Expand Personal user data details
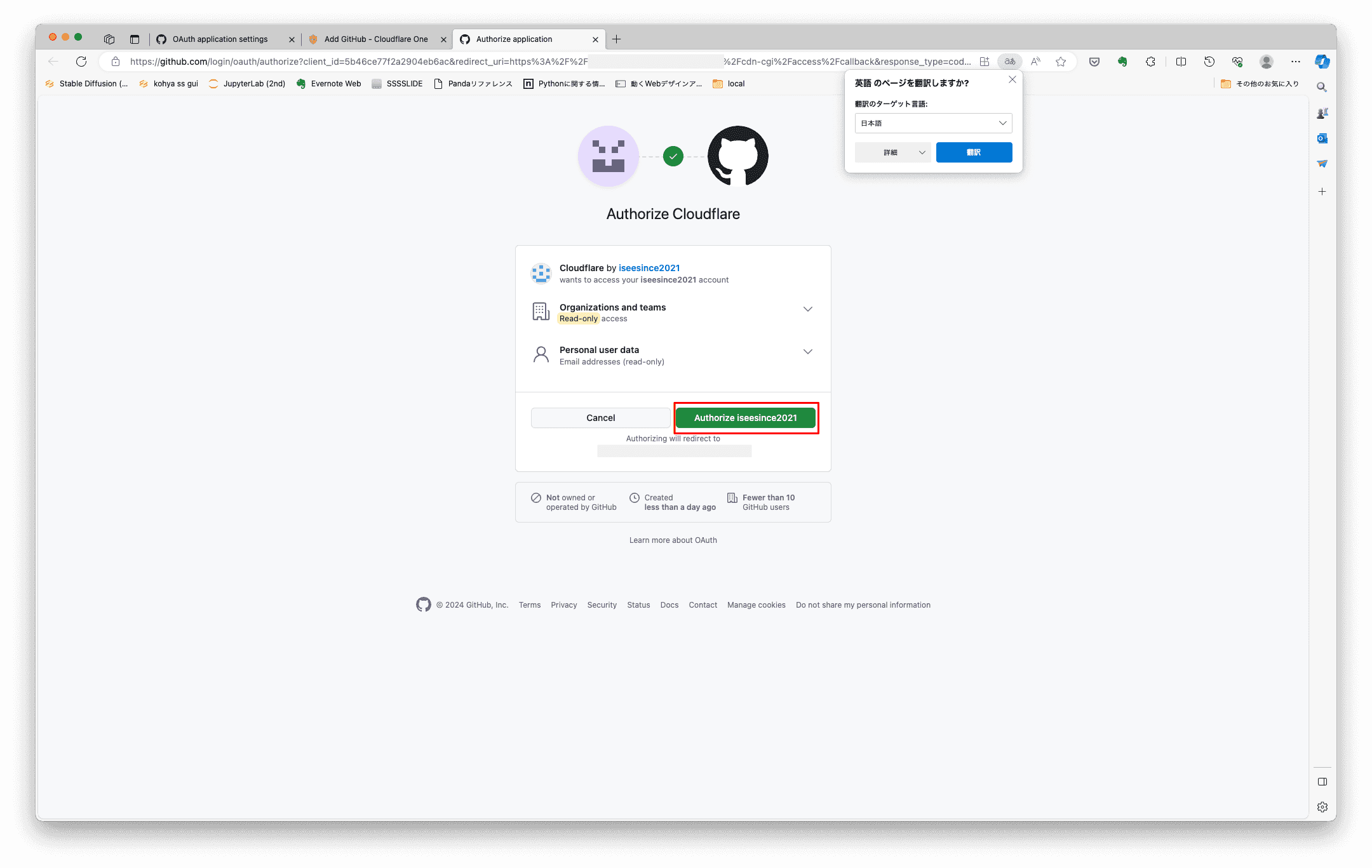 [x=807, y=352]
